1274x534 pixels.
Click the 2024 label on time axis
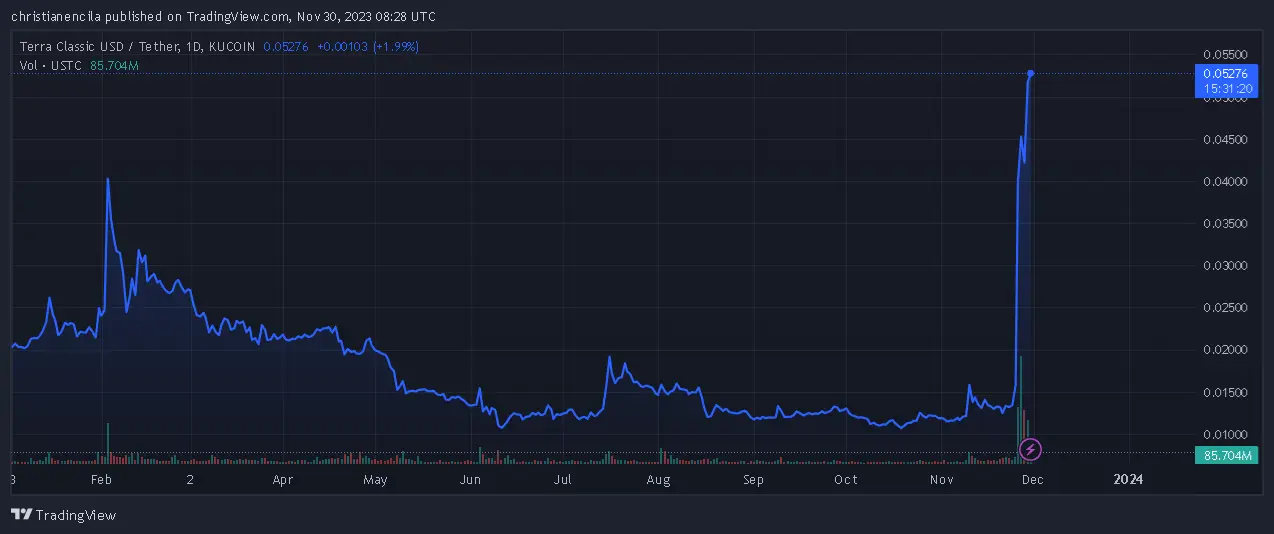coord(1128,480)
